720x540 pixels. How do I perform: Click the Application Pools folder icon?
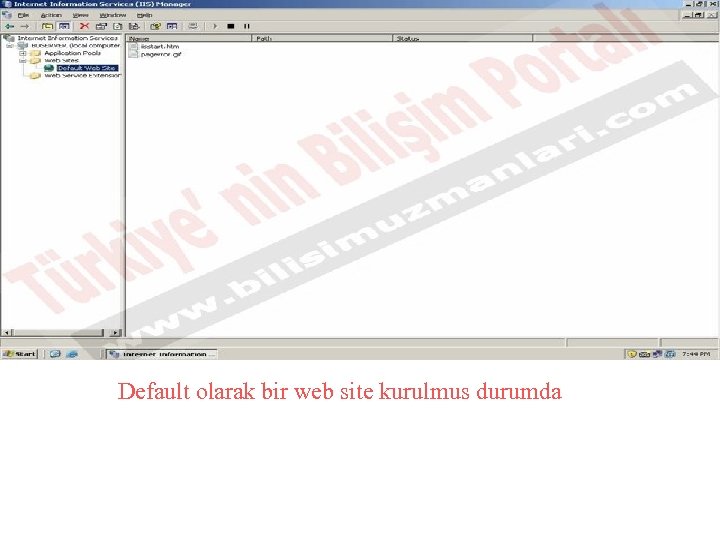click(x=35, y=53)
